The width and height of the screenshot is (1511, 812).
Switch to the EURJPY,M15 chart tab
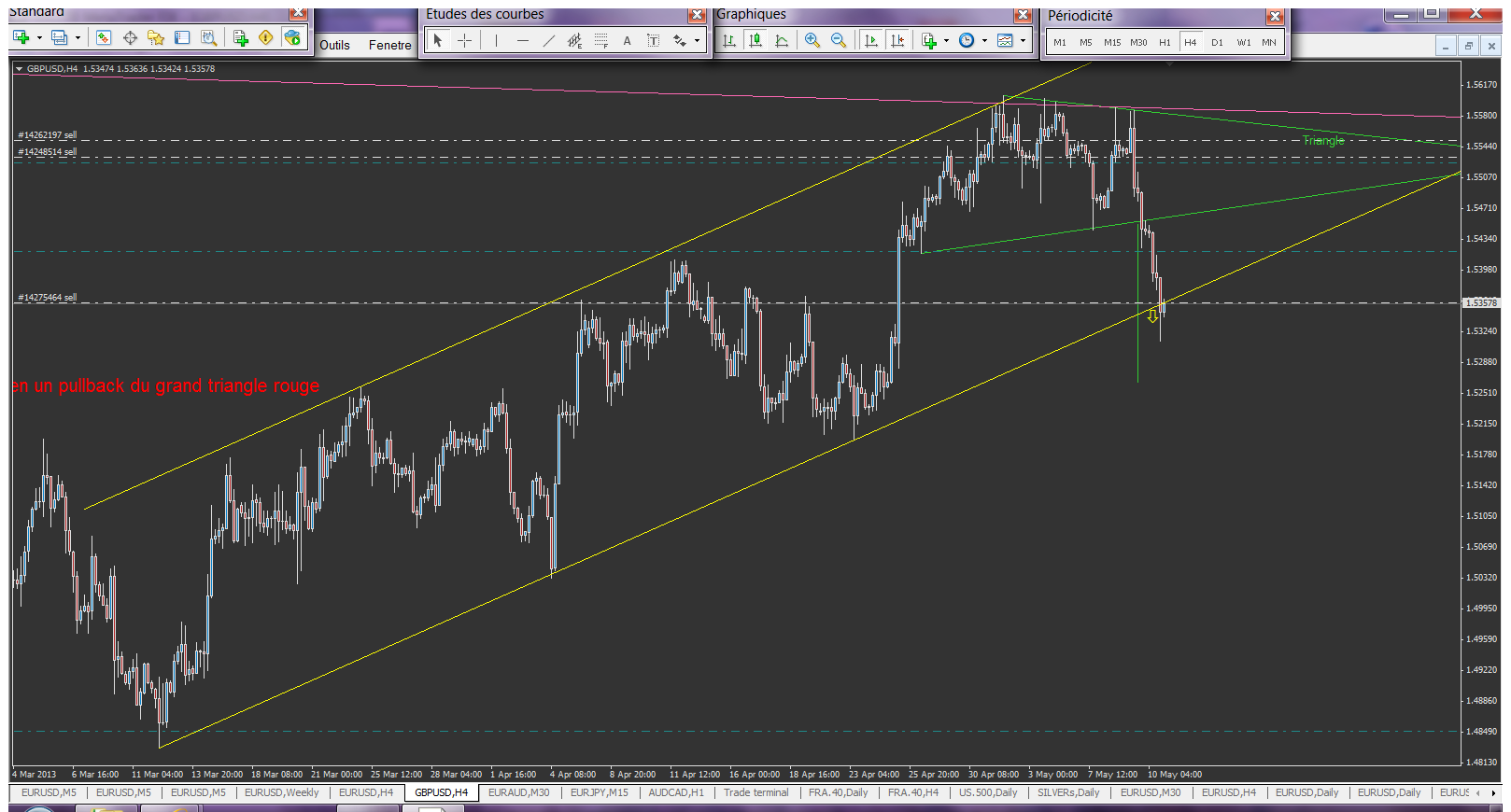pos(599,792)
